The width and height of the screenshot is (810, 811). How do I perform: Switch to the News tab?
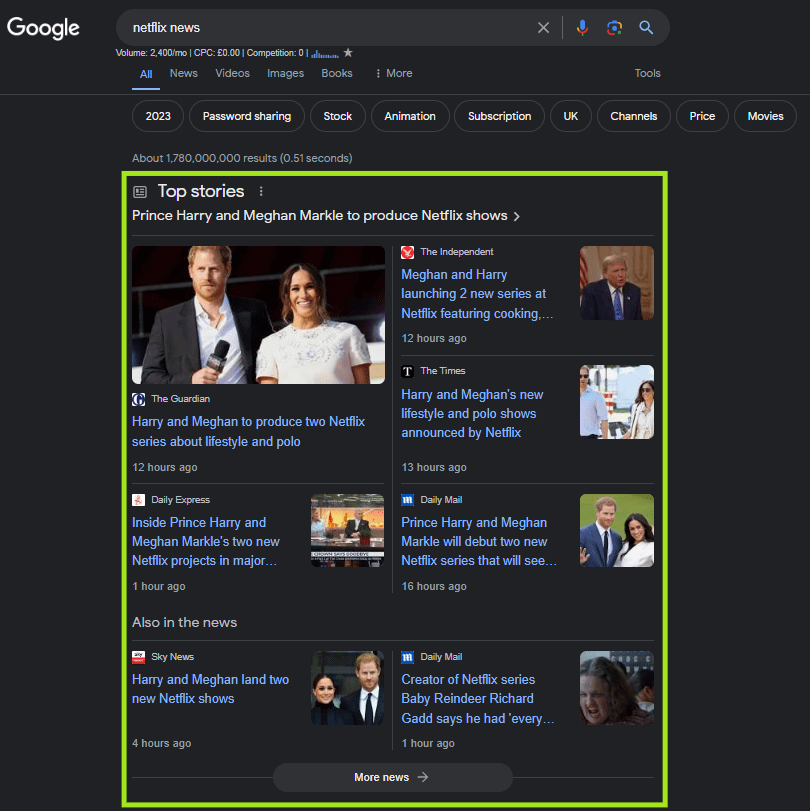click(183, 73)
